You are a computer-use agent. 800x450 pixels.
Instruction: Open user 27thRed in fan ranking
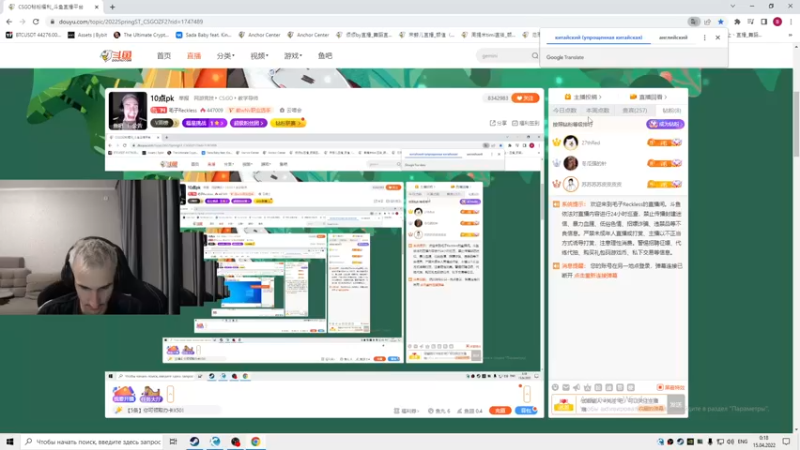tap(590, 143)
